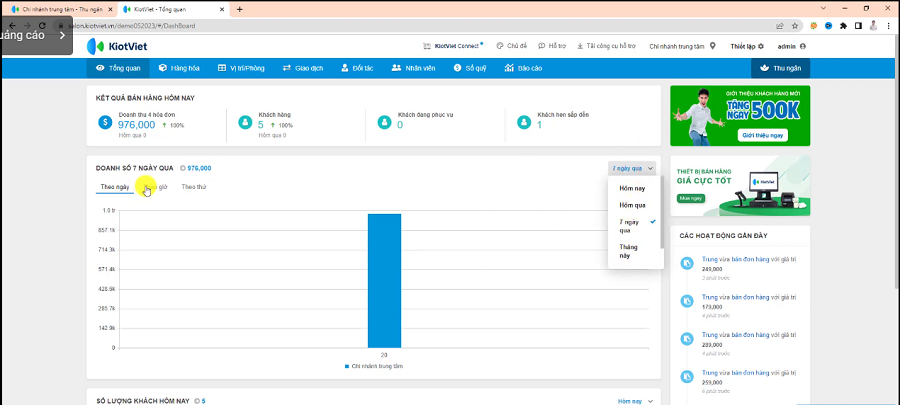Click the KiotViet logo

pyautogui.click(x=117, y=46)
